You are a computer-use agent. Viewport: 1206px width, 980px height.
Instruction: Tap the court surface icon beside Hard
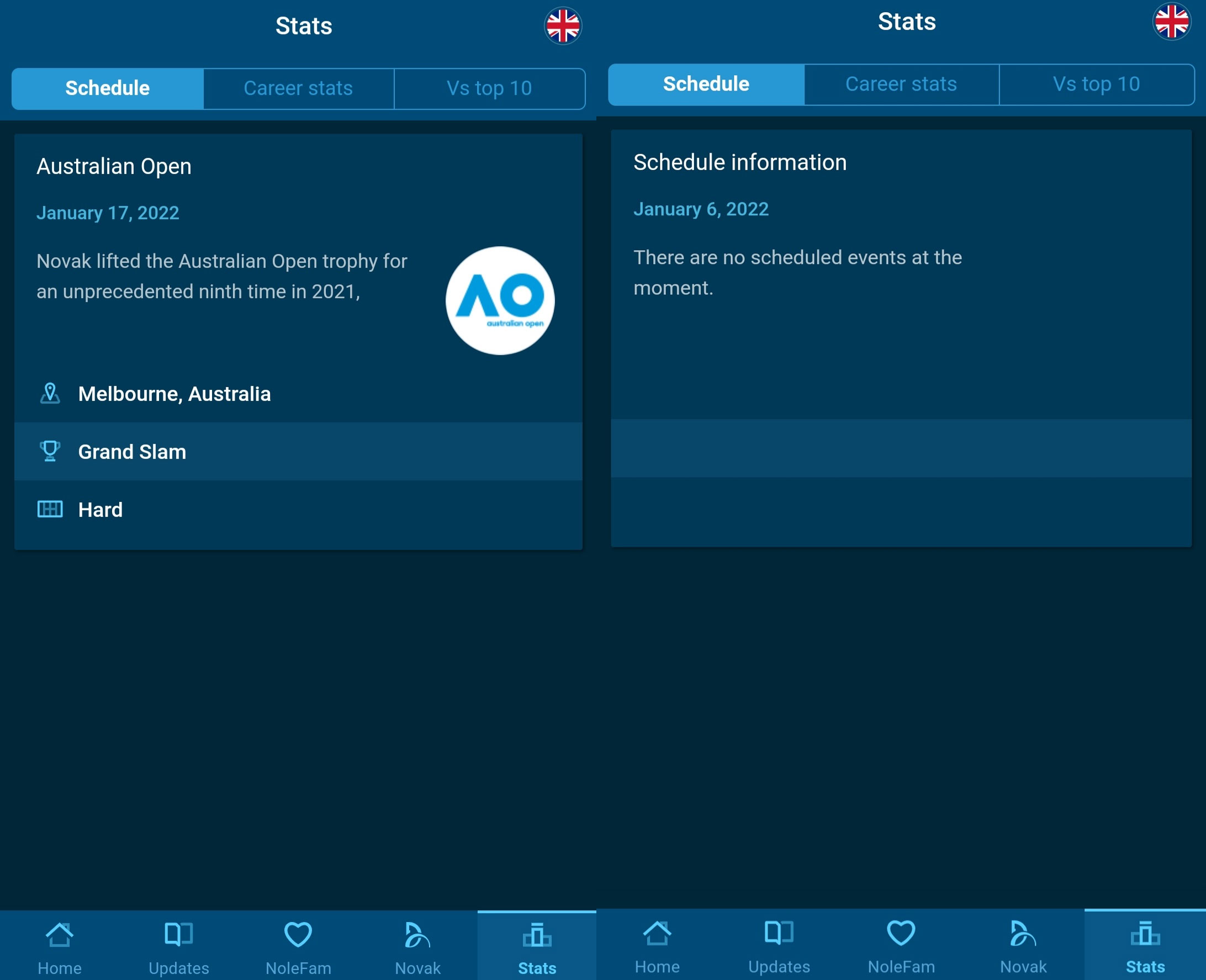(x=50, y=509)
